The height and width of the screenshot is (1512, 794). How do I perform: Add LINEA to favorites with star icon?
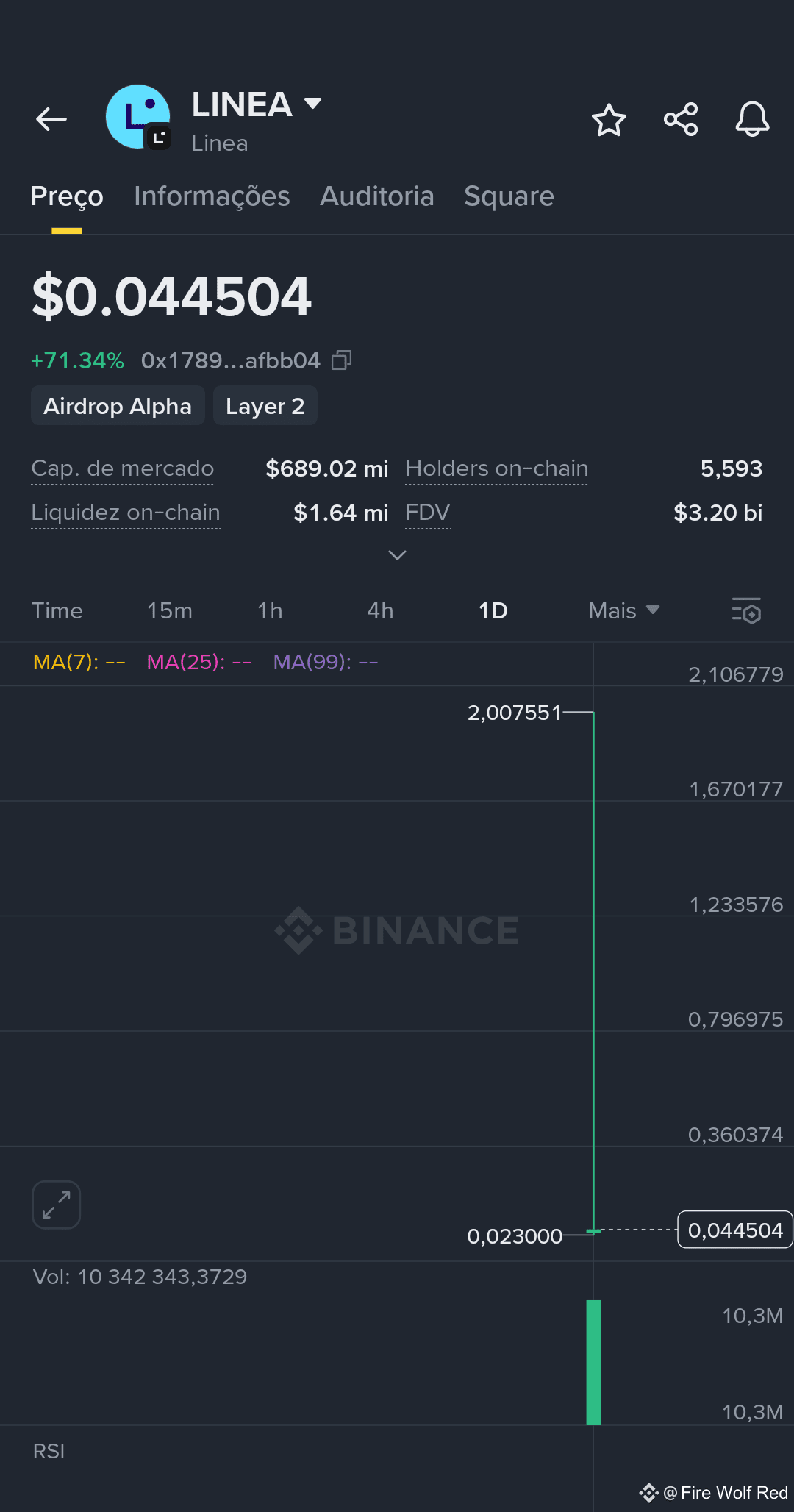[x=609, y=120]
